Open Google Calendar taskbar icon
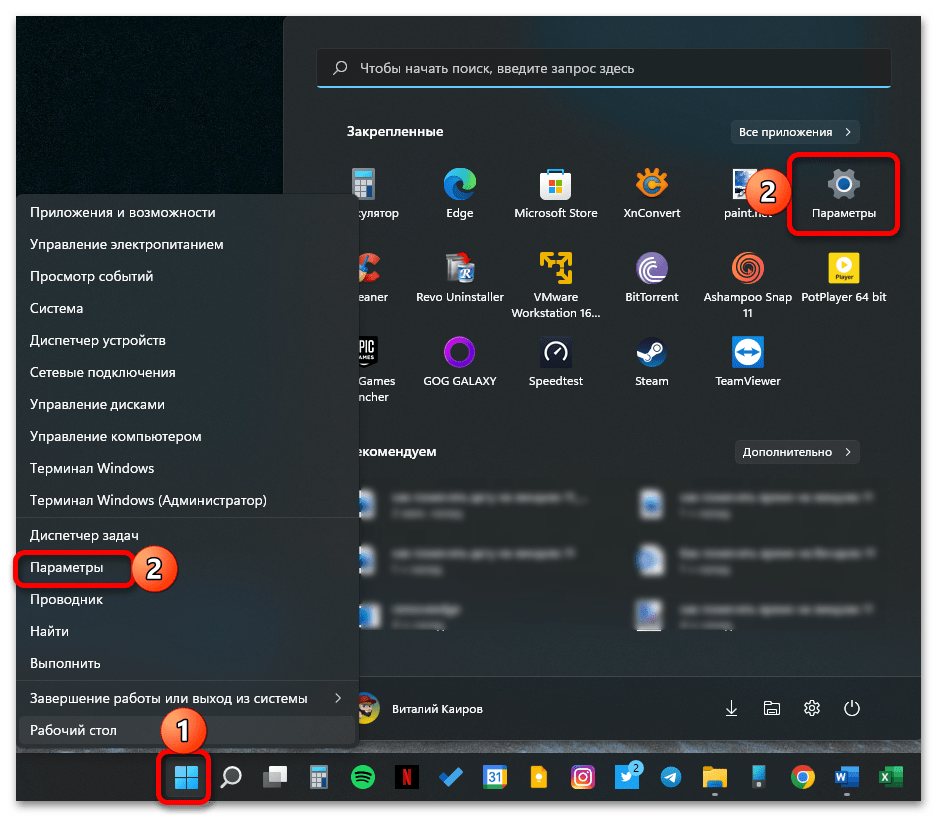Image resolution: width=937 pixels, height=817 pixels. click(x=494, y=777)
